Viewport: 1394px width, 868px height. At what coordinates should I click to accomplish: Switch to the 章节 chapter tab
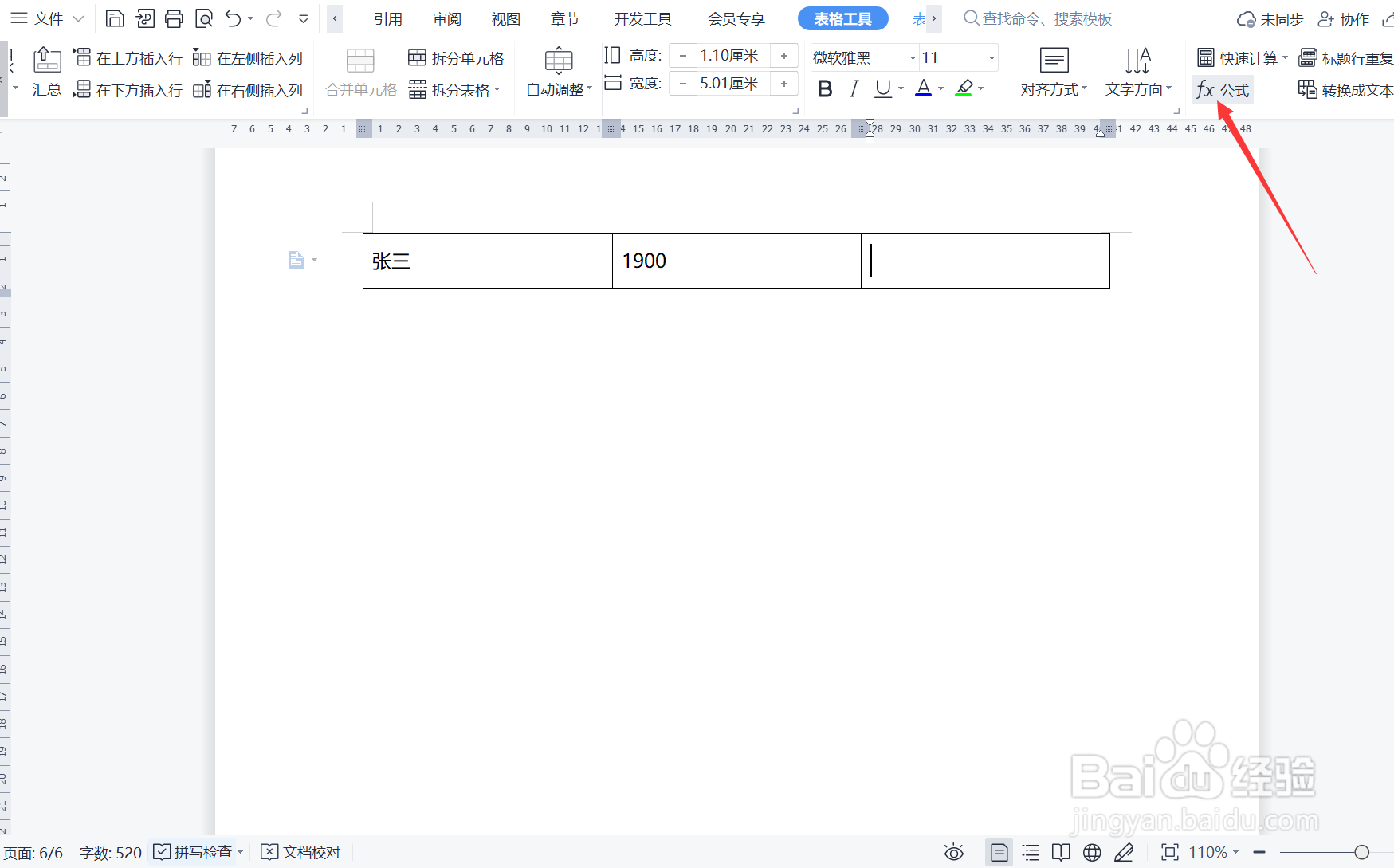(x=565, y=18)
